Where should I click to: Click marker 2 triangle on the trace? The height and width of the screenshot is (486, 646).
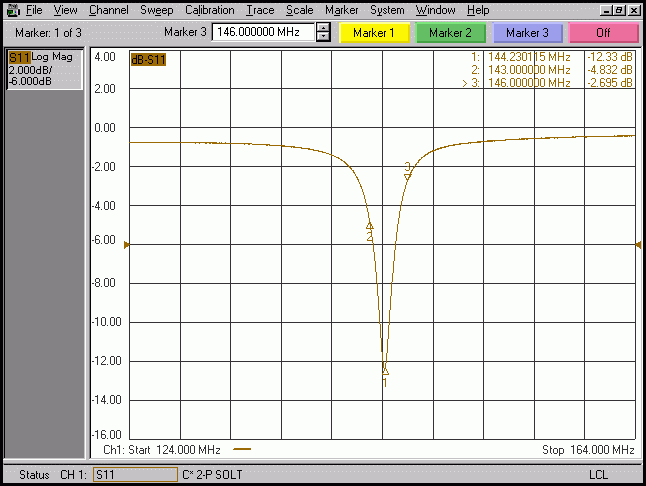coord(370,226)
